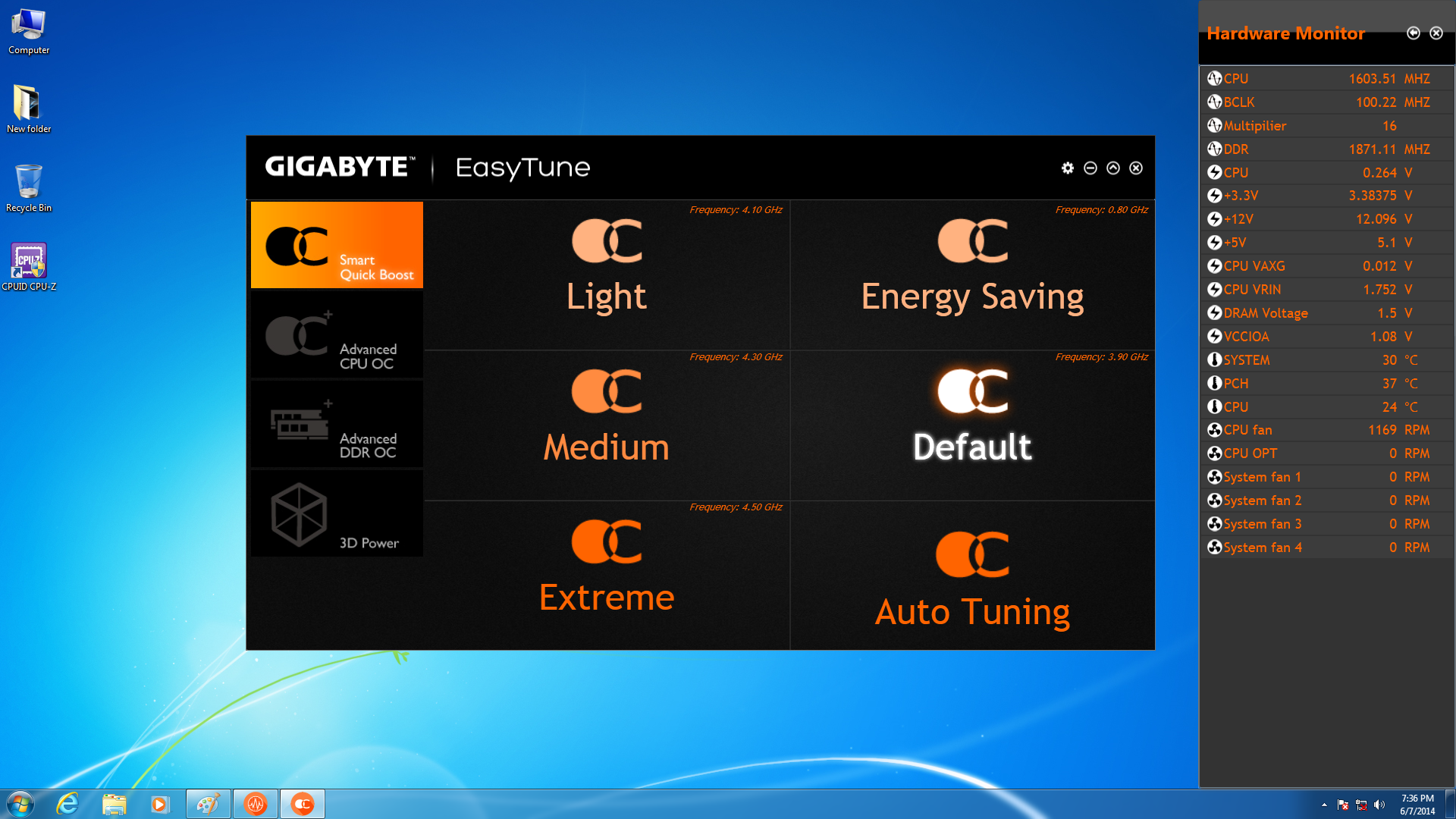The image size is (1456, 819).
Task: Activate the Energy Saving mode
Action: tap(973, 275)
